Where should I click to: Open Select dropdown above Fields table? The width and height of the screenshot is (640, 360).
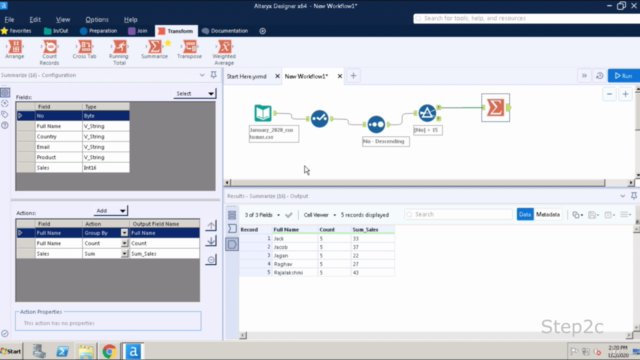pyautogui.click(x=195, y=93)
